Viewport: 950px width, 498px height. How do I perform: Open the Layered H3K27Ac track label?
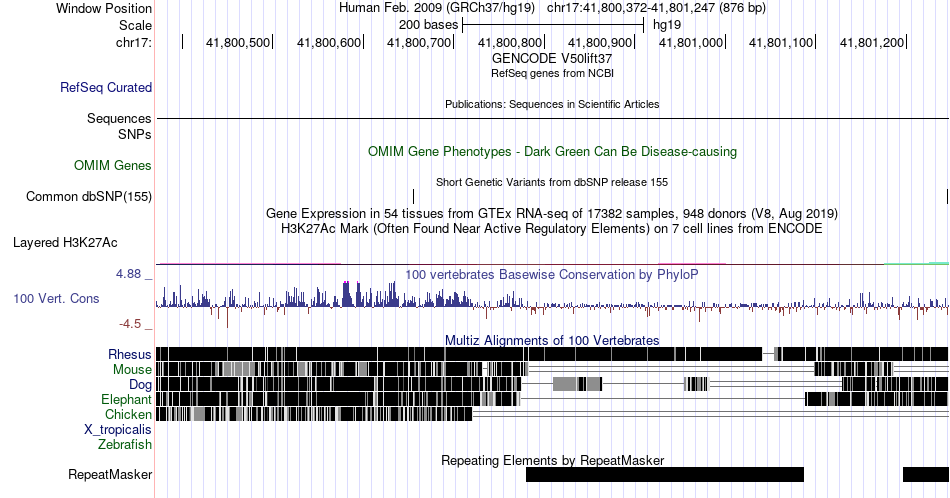(x=65, y=243)
